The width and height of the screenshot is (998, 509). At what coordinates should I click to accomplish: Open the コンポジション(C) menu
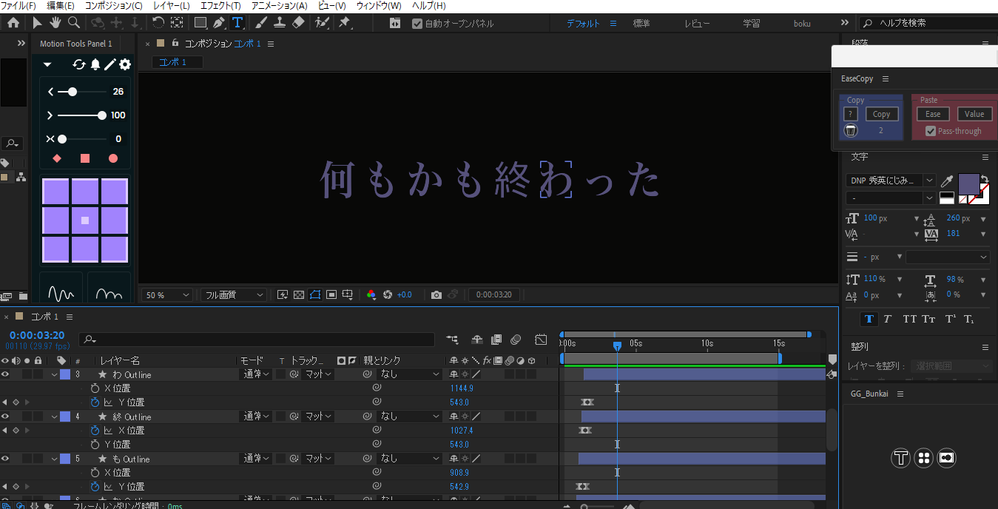[x=113, y=6]
